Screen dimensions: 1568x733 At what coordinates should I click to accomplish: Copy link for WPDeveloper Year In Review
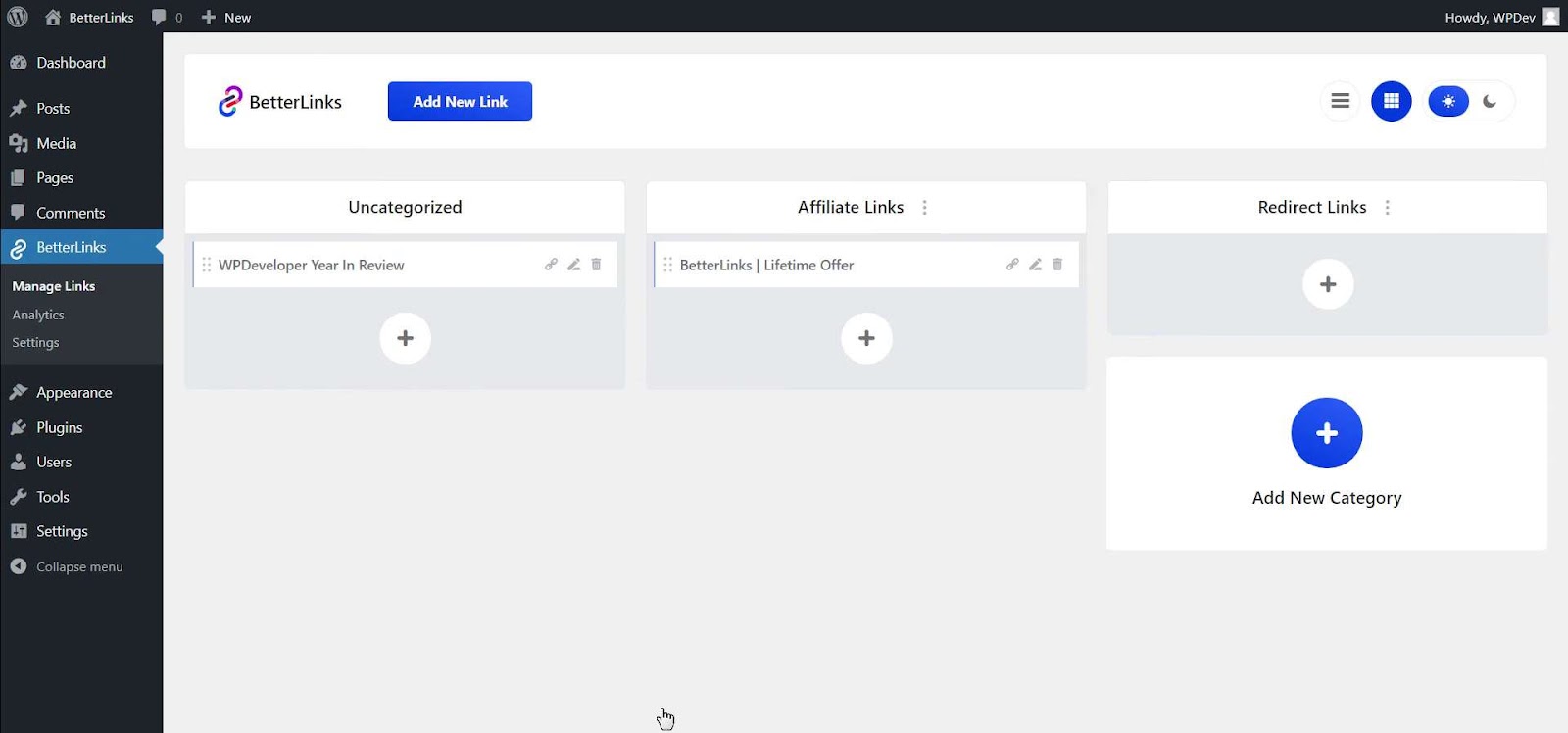pyautogui.click(x=551, y=265)
